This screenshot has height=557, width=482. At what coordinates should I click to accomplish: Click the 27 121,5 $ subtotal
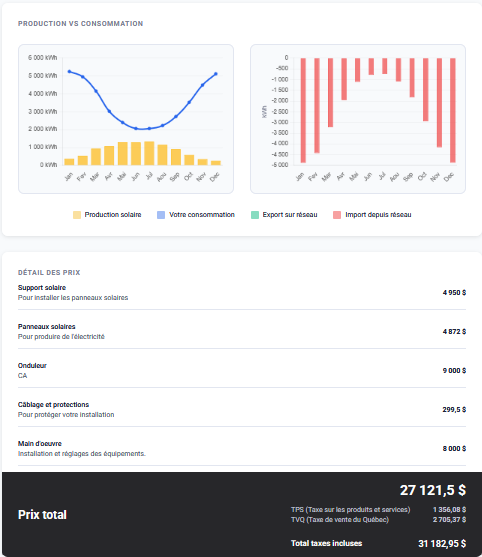[433, 490]
